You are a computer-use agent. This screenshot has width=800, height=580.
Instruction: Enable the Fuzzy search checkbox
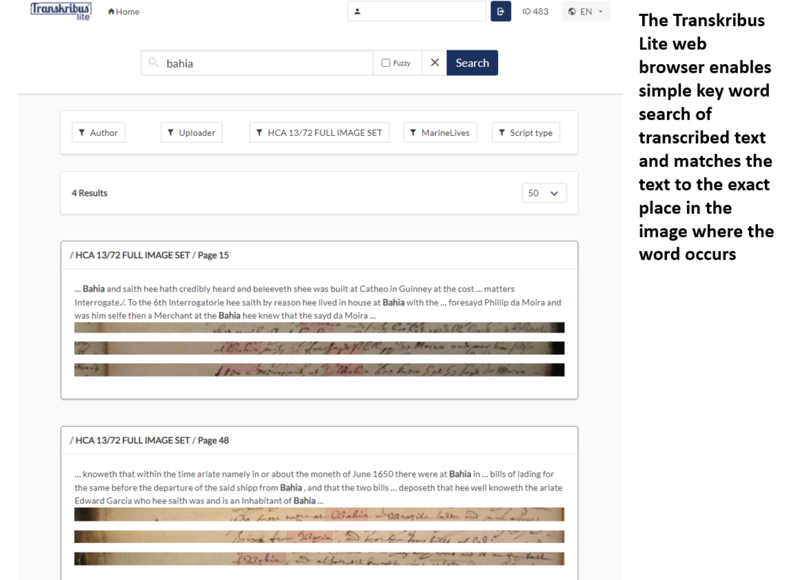pyautogui.click(x=384, y=62)
